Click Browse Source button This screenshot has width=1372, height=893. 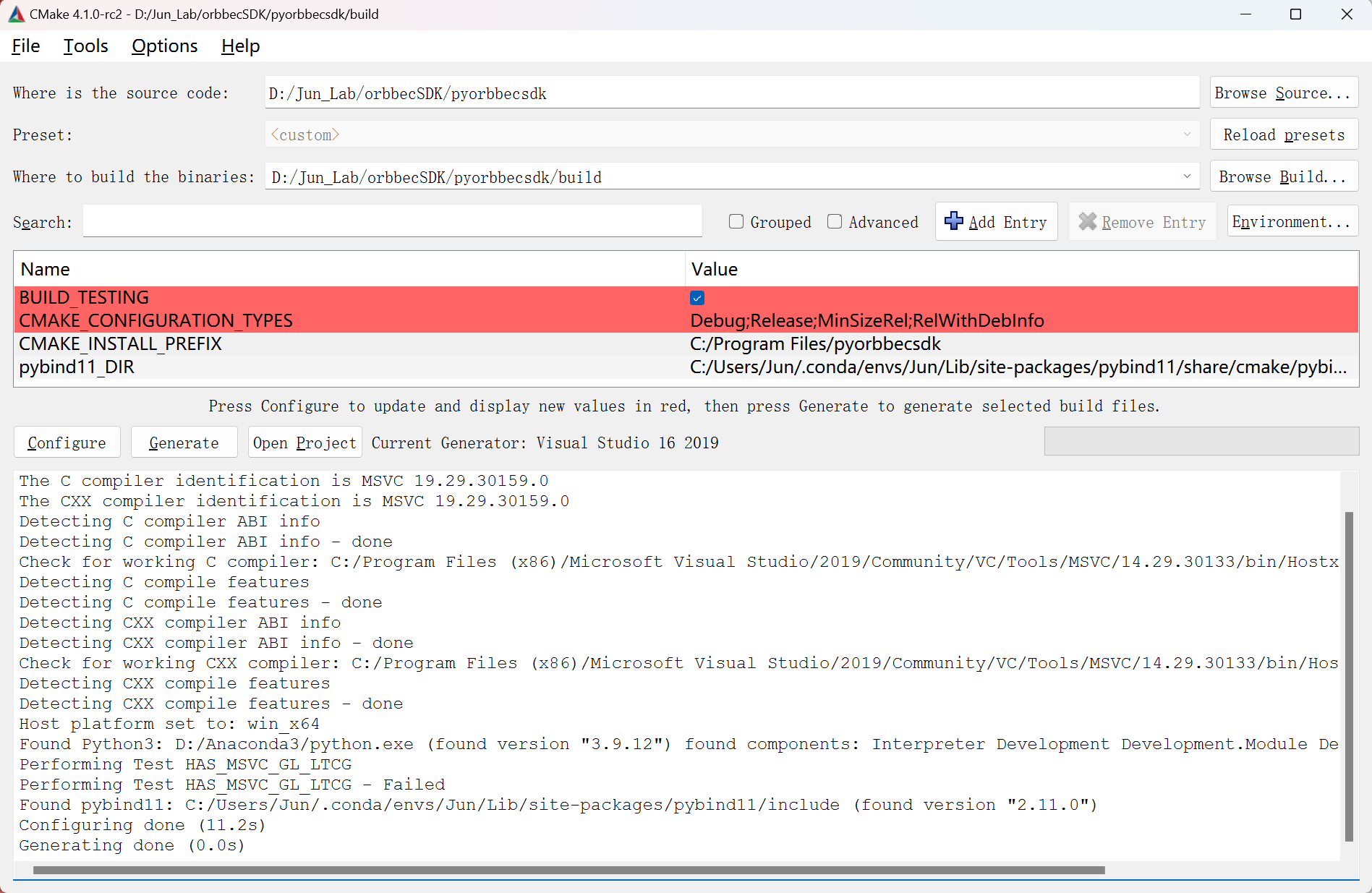[x=1283, y=93]
